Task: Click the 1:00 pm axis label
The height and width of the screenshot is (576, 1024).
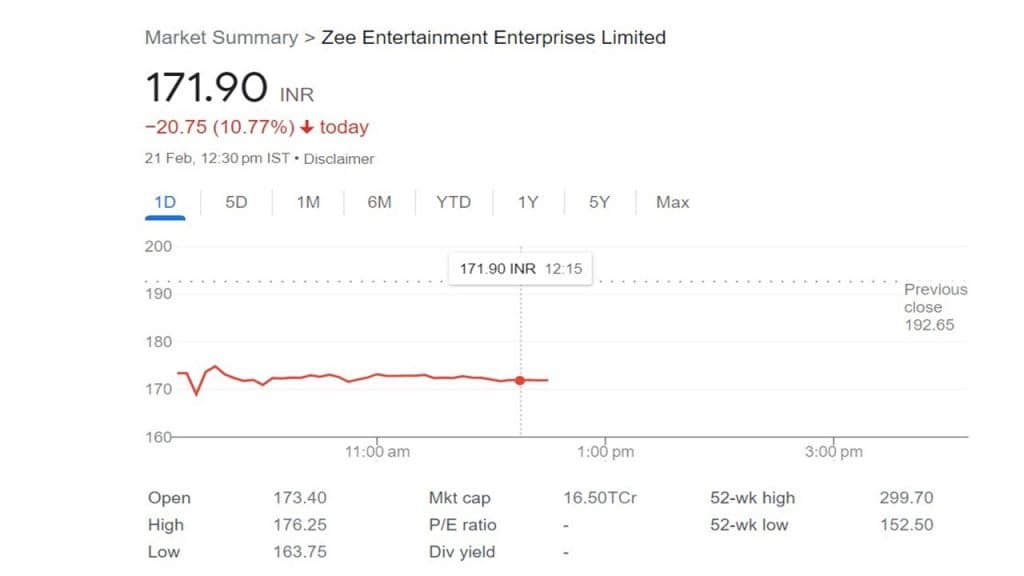Action: coord(607,452)
